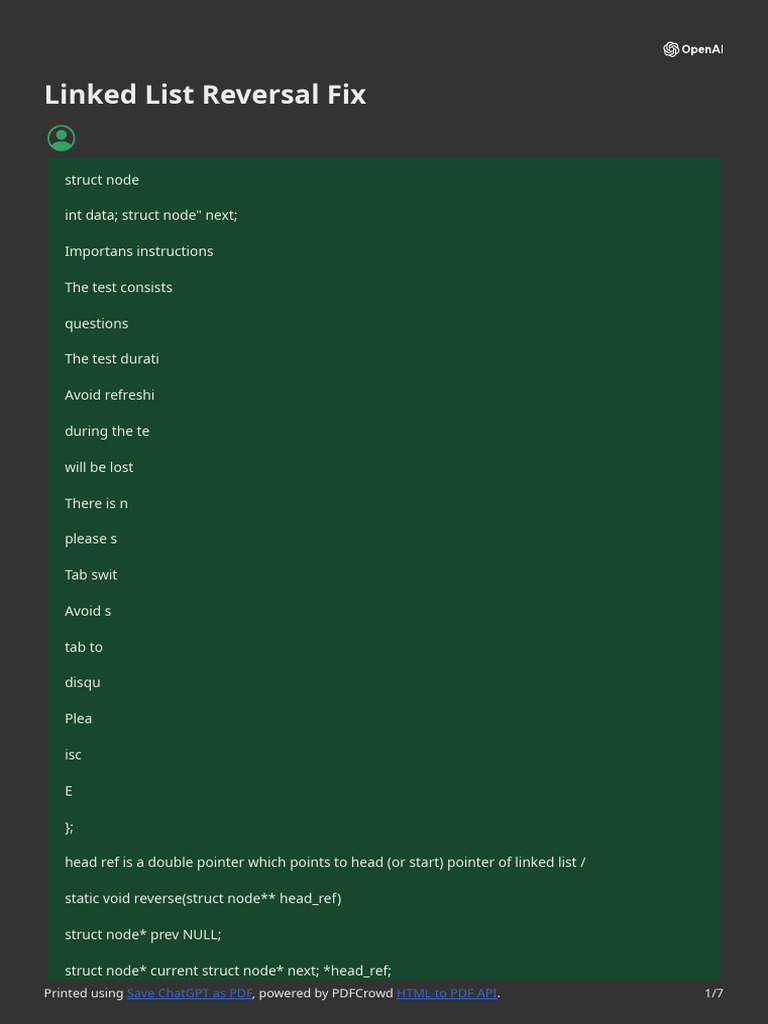The width and height of the screenshot is (768, 1024).
Task: Click the green user avatar icon
Action: 61,138
